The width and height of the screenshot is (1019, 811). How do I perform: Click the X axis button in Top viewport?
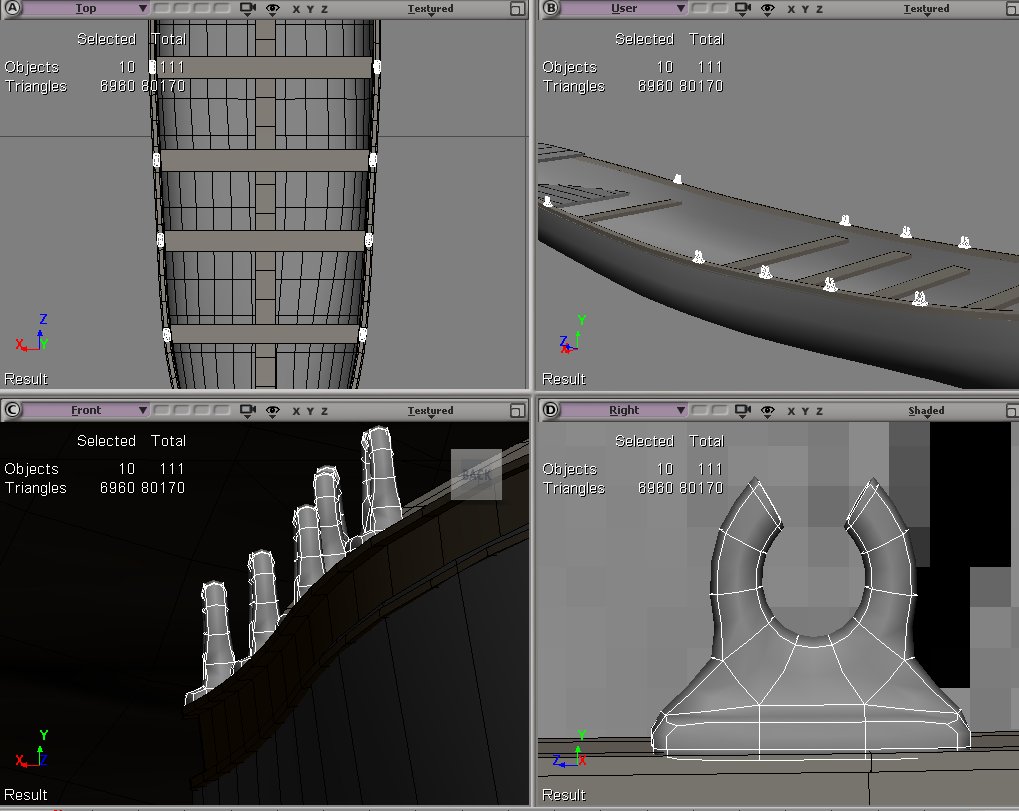tap(296, 9)
